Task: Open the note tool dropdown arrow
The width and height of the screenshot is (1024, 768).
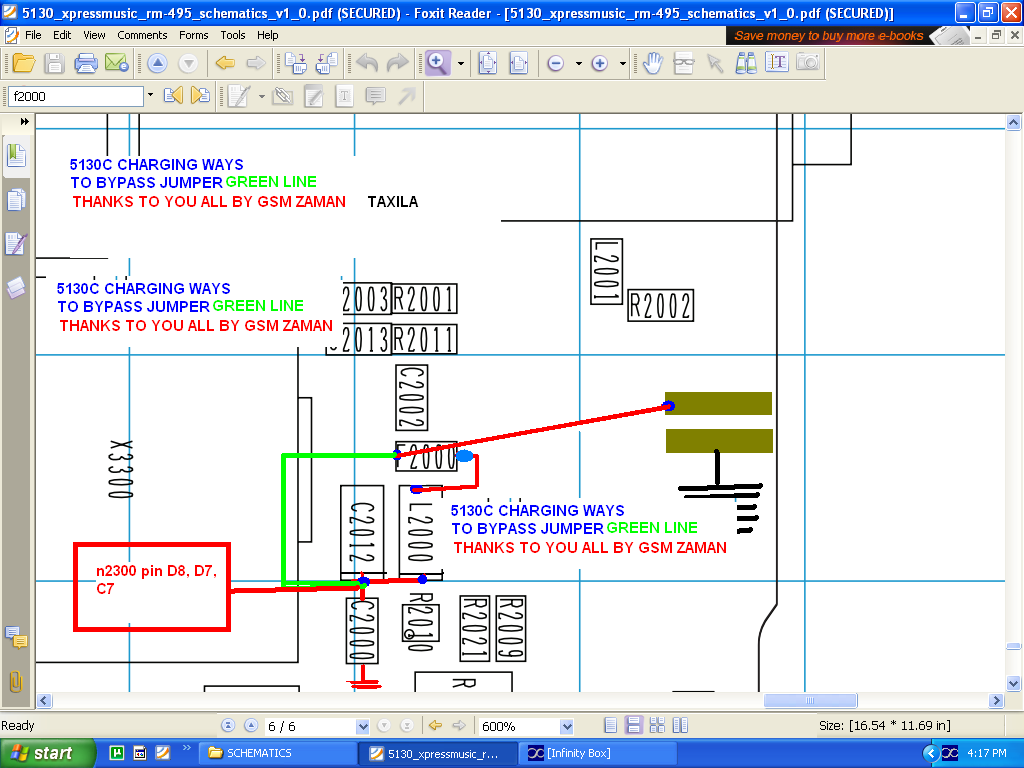Action: pyautogui.click(x=262, y=96)
